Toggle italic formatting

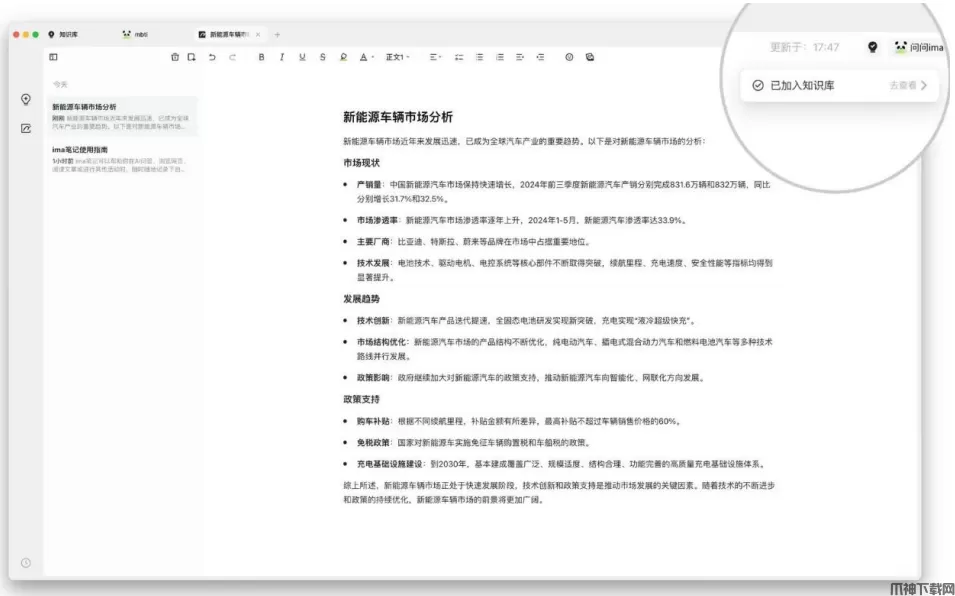[282, 57]
